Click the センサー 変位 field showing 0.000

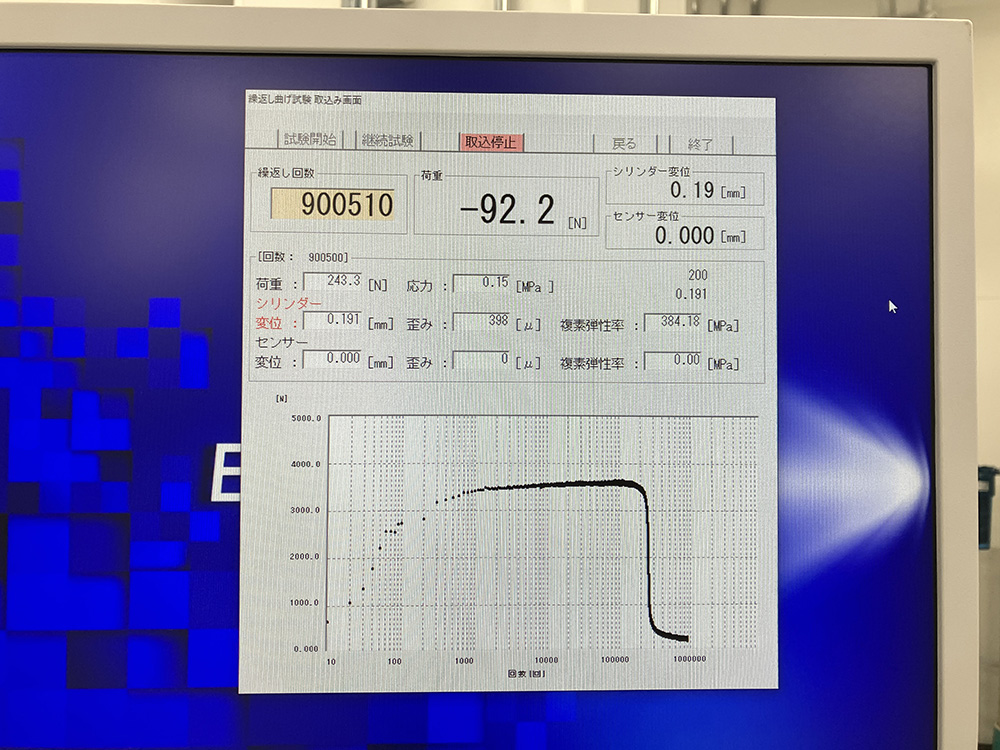[x=333, y=360]
